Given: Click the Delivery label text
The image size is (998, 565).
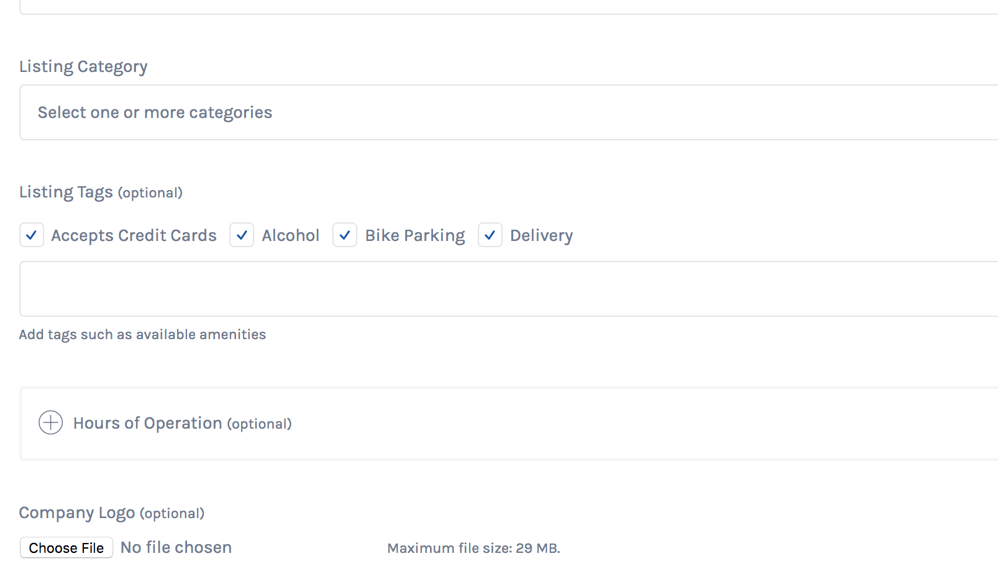Looking at the screenshot, I should (542, 235).
